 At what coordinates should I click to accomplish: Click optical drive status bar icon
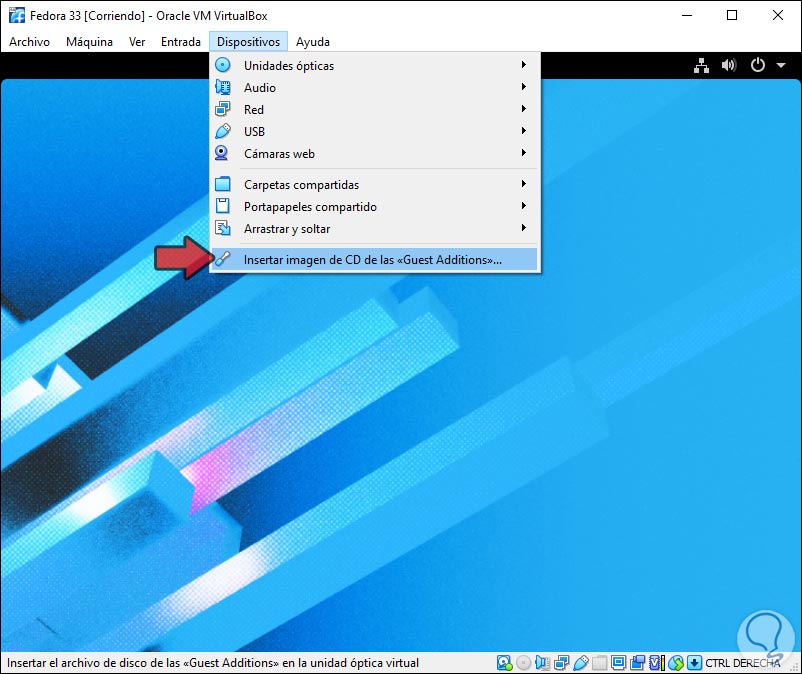click(x=523, y=663)
